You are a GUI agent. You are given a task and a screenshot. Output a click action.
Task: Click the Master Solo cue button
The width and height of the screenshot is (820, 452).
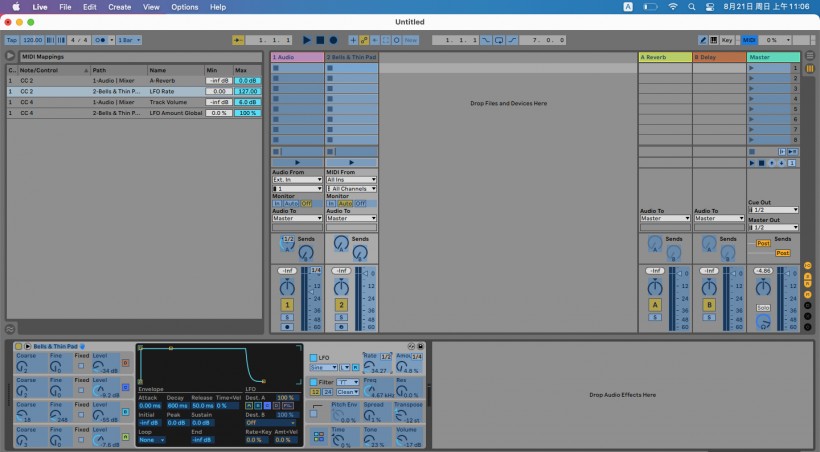pyautogui.click(x=764, y=308)
